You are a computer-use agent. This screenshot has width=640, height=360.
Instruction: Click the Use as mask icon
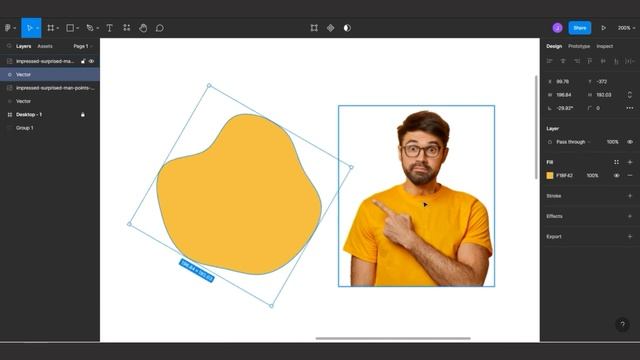pyautogui.click(x=347, y=28)
